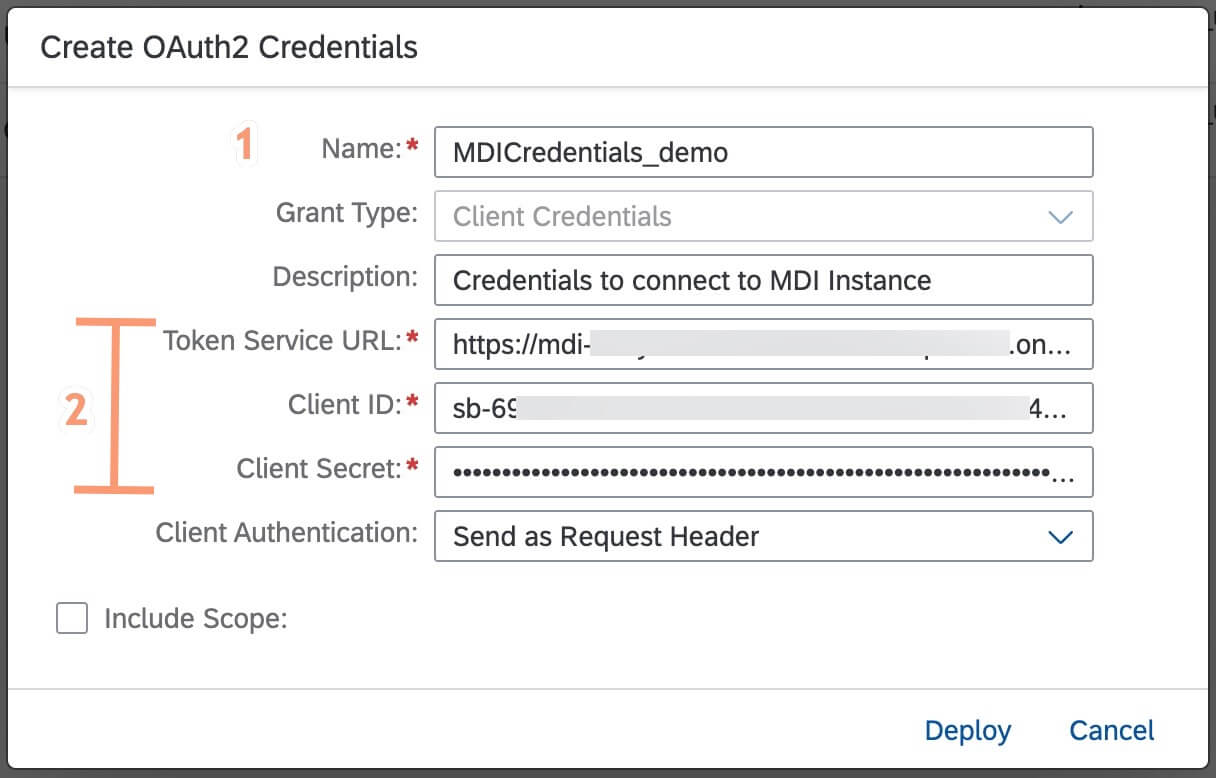Screen dimensions: 1216x778
Task: Select the Send as Request Header value
Action: pos(607,537)
